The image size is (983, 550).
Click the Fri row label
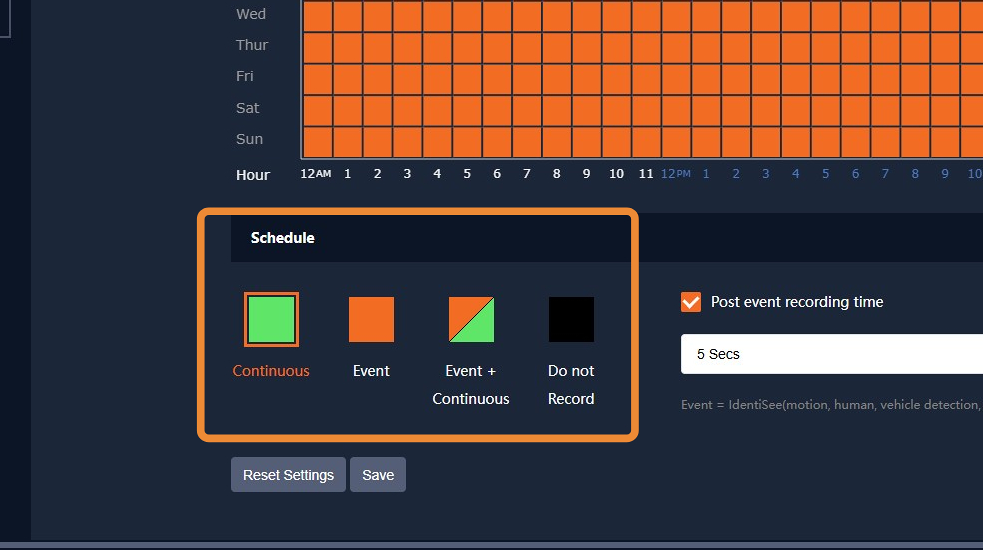point(244,76)
